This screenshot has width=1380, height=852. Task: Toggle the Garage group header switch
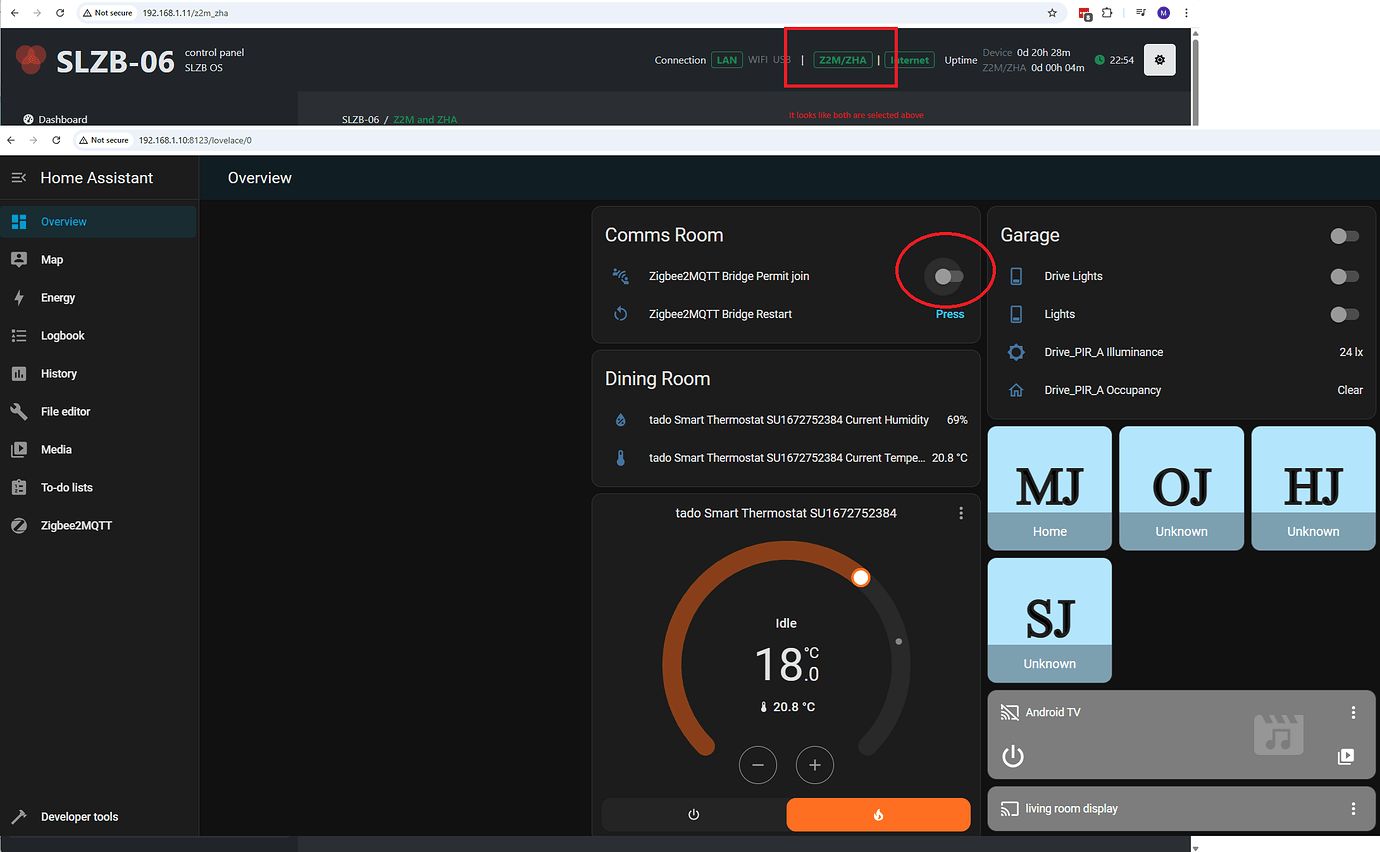point(1344,236)
